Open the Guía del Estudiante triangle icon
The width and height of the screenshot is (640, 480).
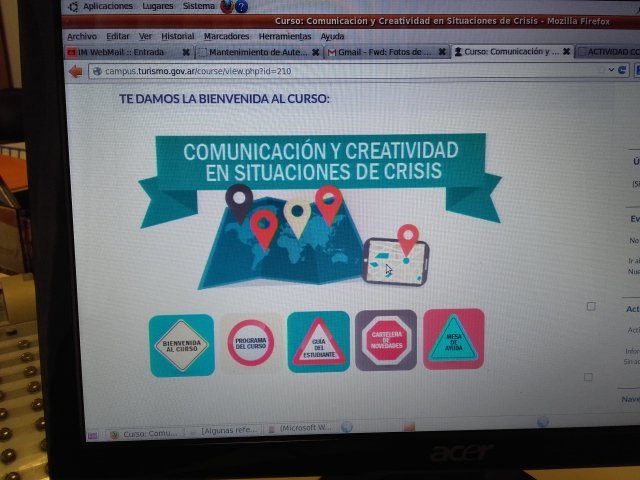[318, 342]
